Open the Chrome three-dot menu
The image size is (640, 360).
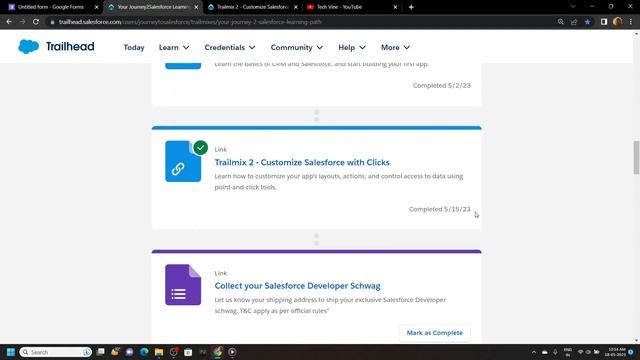click(631, 22)
